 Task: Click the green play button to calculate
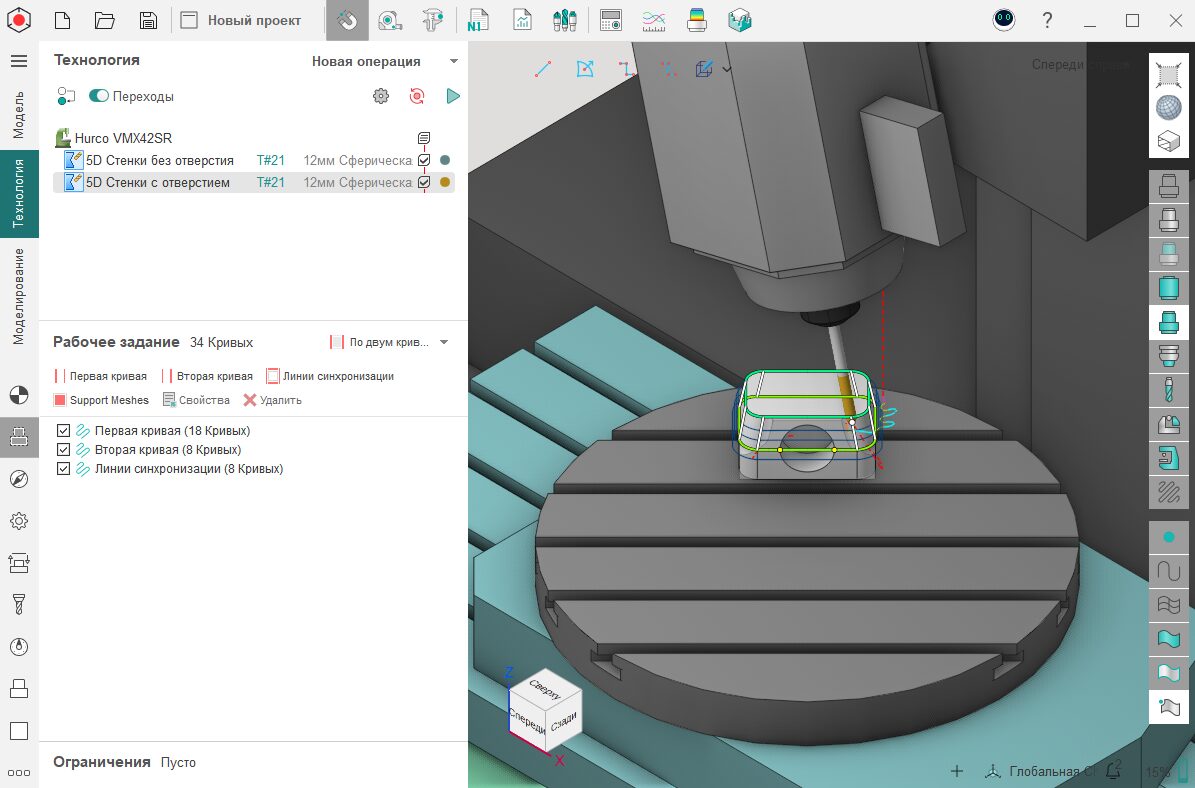click(x=453, y=96)
